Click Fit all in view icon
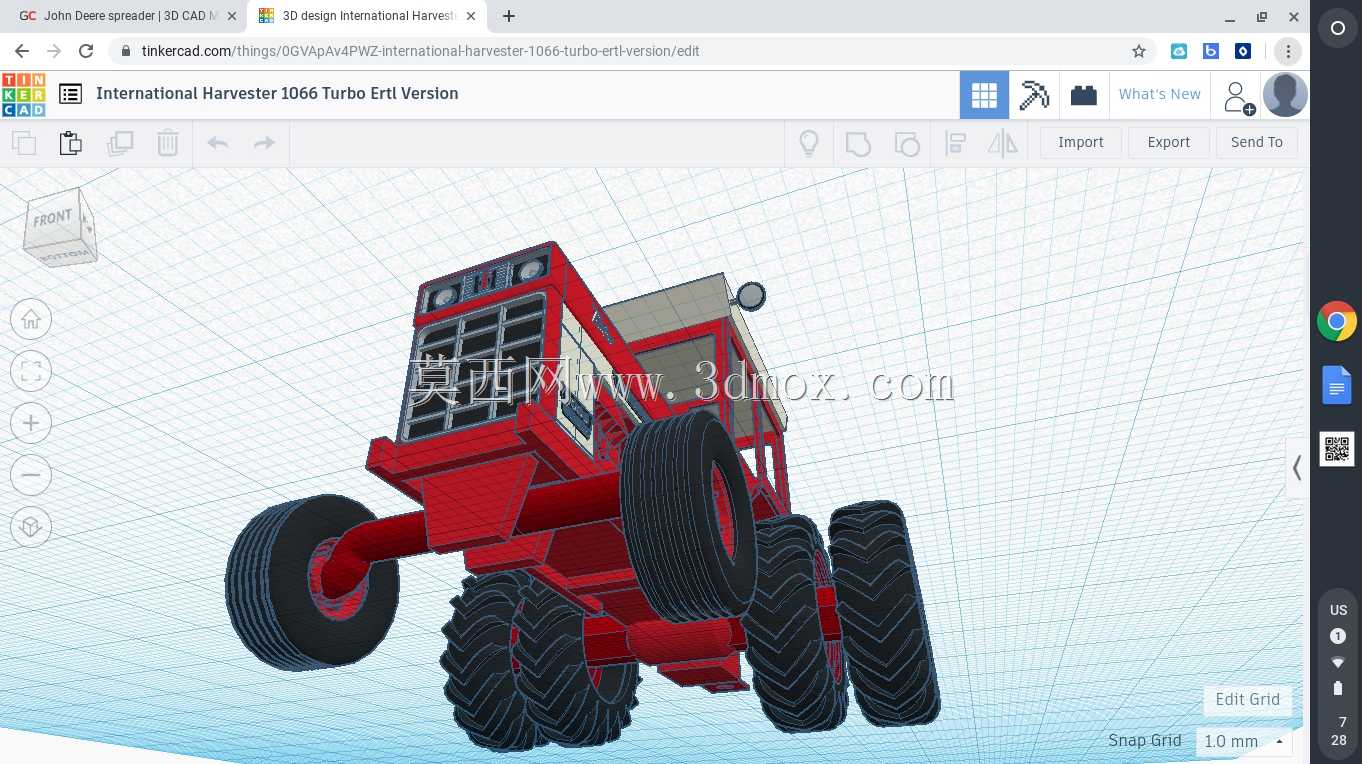Screen dimensions: 1362x764 point(31,372)
